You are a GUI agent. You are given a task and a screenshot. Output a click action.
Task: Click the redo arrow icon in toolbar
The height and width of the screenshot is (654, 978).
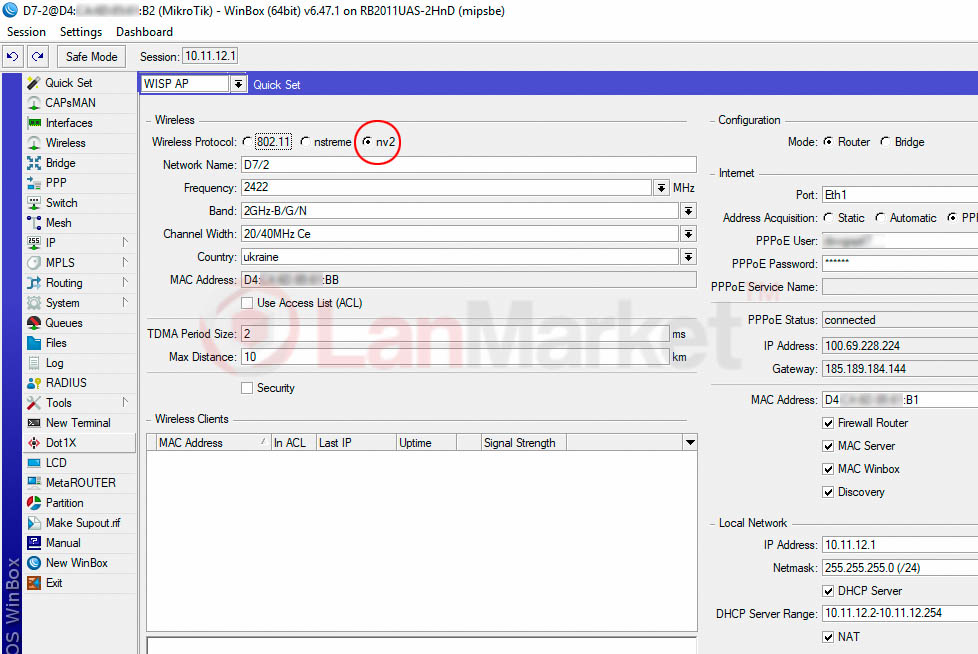coord(37,57)
